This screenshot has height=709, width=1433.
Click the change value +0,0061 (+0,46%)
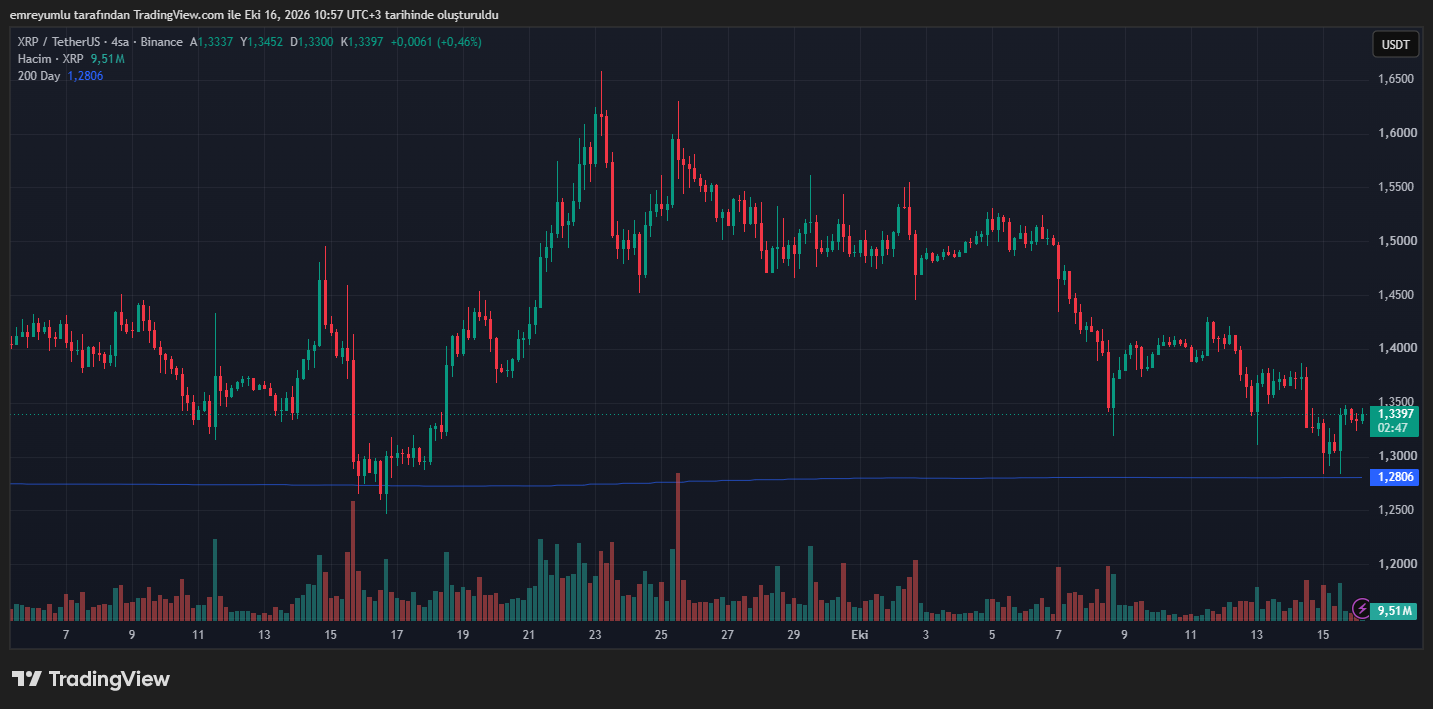point(436,42)
